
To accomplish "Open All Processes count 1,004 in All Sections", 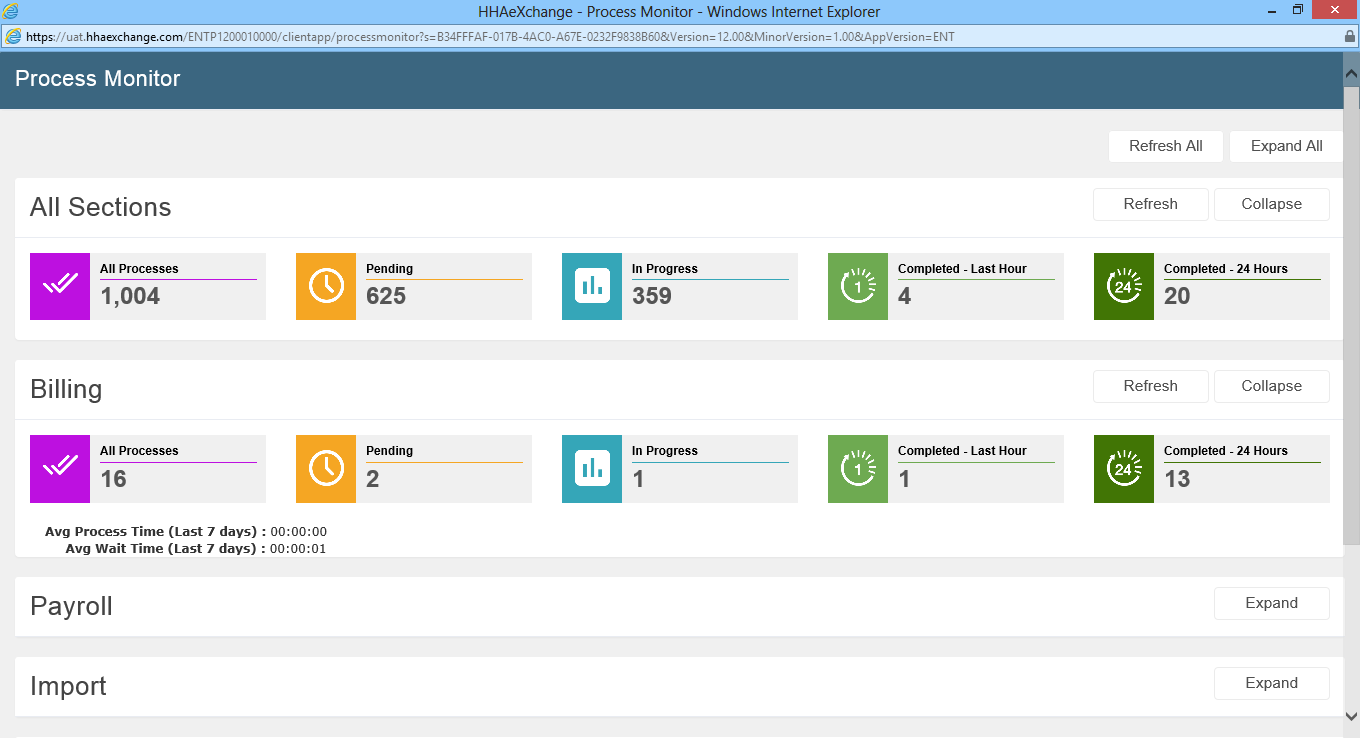I will [130, 296].
